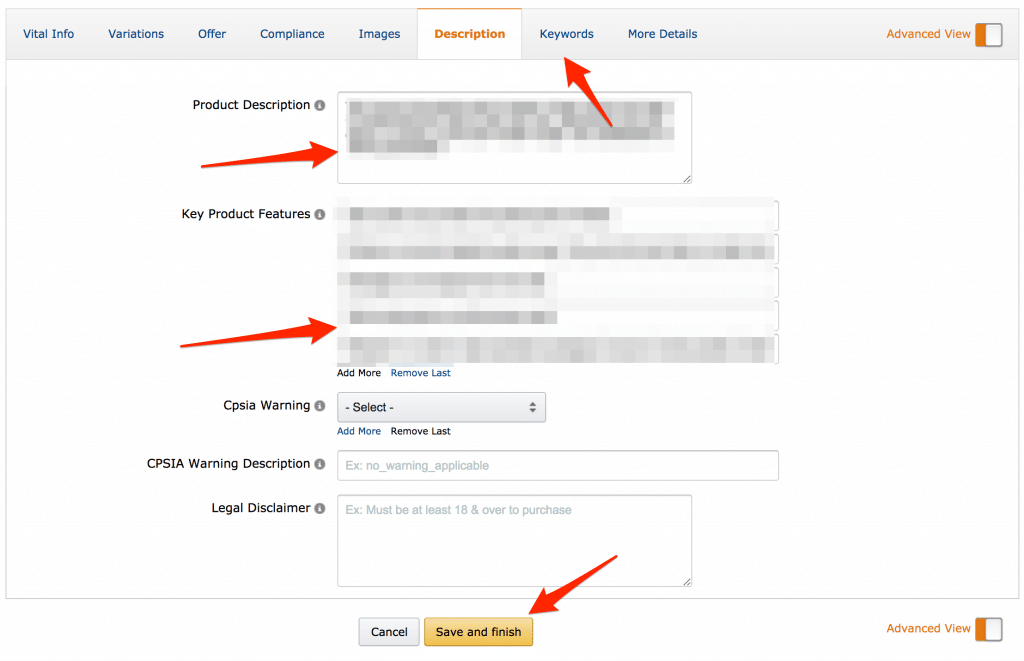
Task: Click inside the Legal Disclaimer text area
Action: click(x=514, y=540)
